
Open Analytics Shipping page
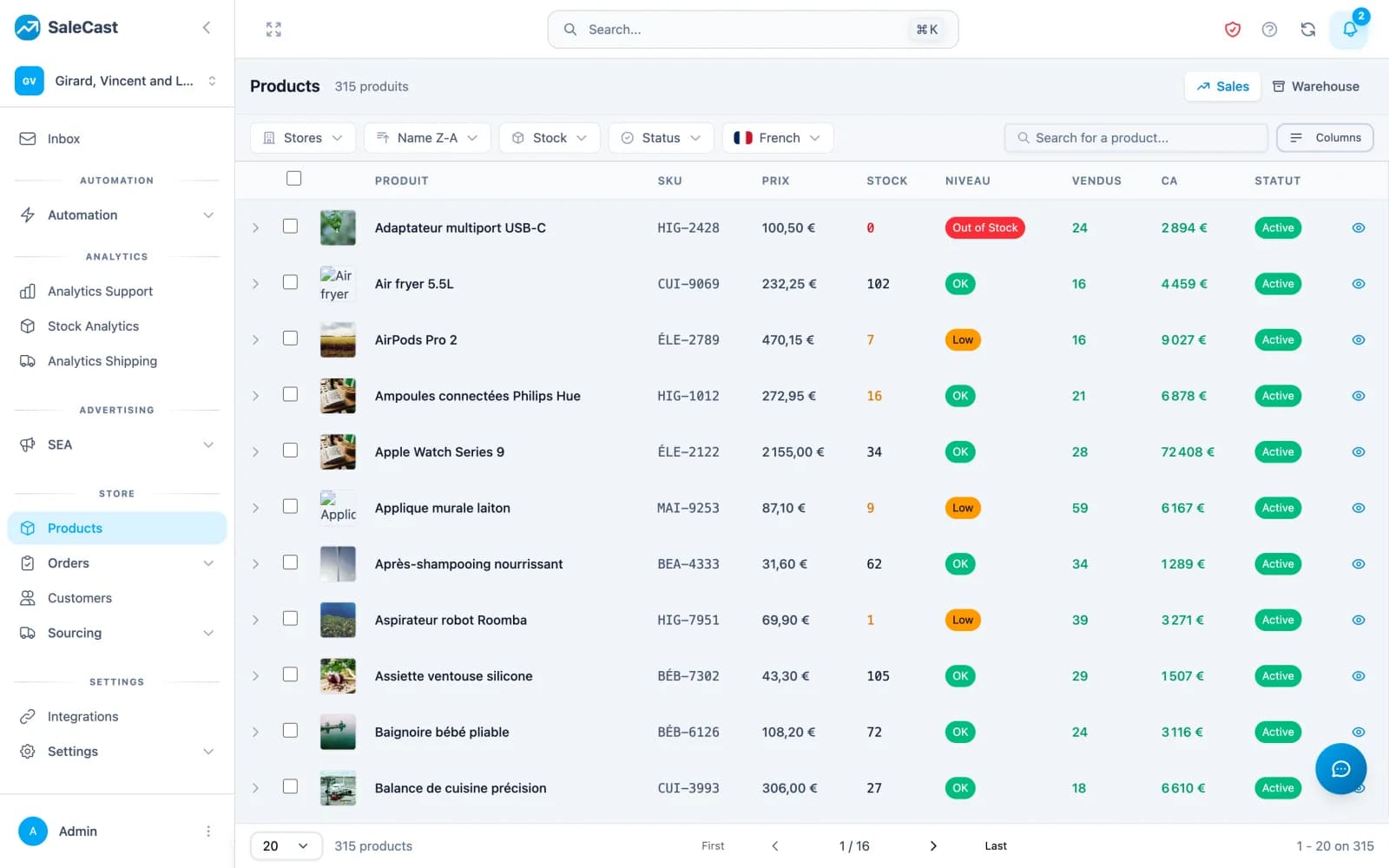pyautogui.click(x=117, y=361)
